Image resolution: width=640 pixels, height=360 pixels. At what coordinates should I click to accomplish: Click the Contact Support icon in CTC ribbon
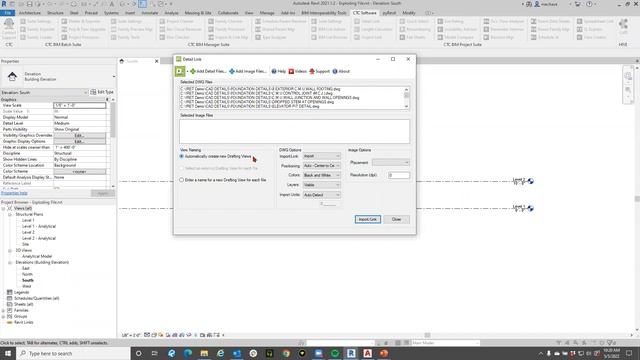pos(9,29)
